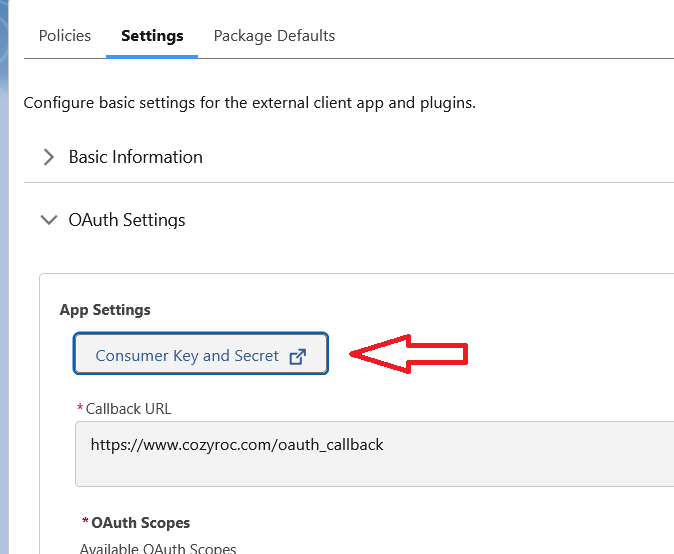
Task: Click the required asterisk beside Callback URL
Action: (80, 409)
